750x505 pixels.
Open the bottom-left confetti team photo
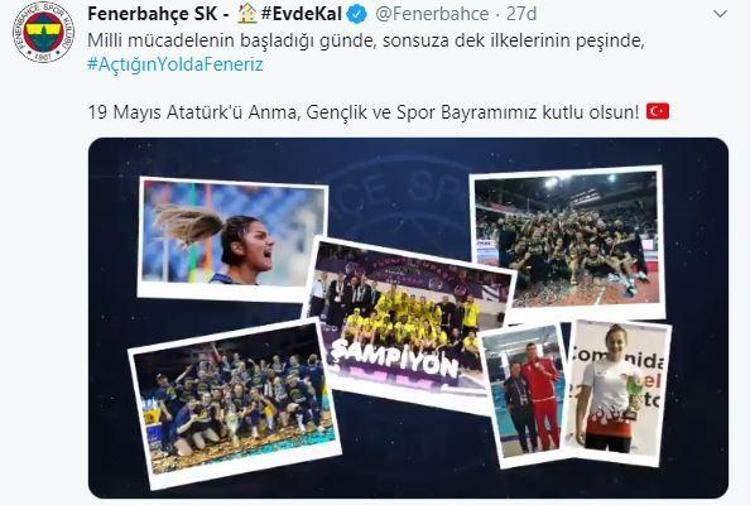[234, 403]
